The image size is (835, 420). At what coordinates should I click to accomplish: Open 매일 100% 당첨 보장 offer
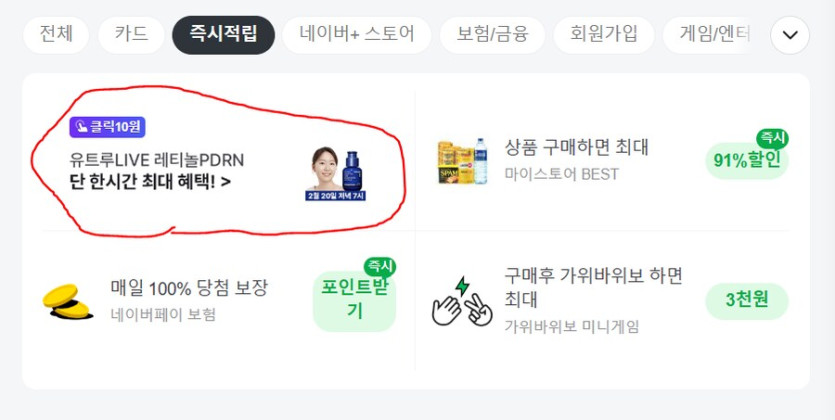189,289
